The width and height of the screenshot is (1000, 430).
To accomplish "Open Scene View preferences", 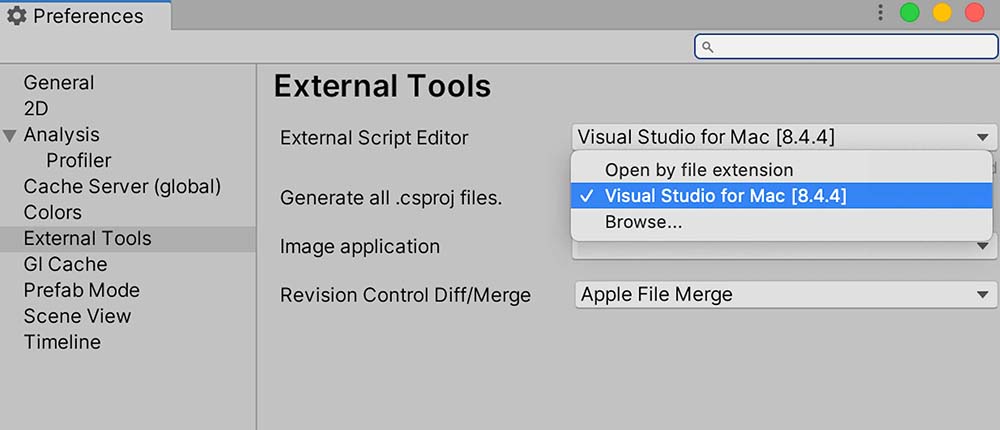I will (77, 317).
